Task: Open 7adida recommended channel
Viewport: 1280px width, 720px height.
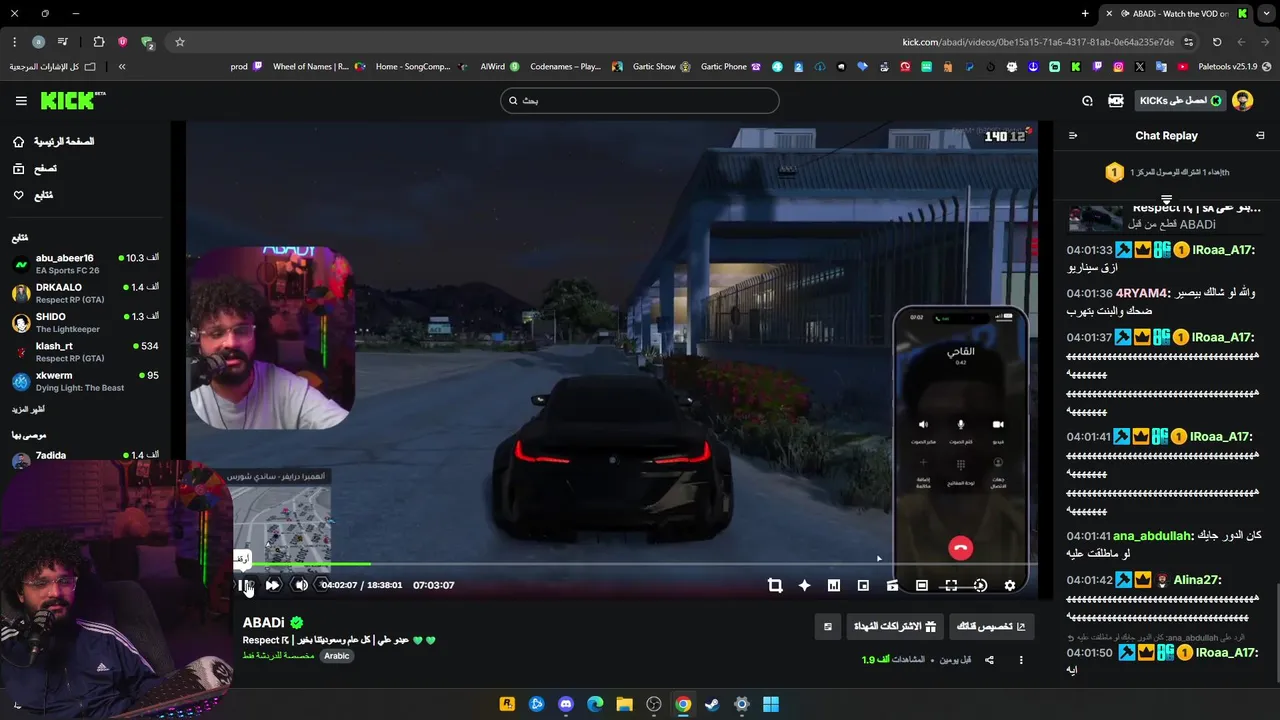Action: point(85,460)
